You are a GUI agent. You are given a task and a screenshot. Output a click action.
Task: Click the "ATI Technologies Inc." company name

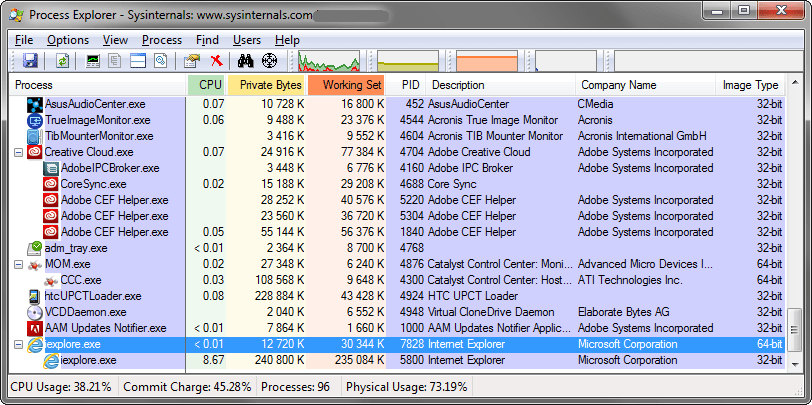(x=630, y=280)
